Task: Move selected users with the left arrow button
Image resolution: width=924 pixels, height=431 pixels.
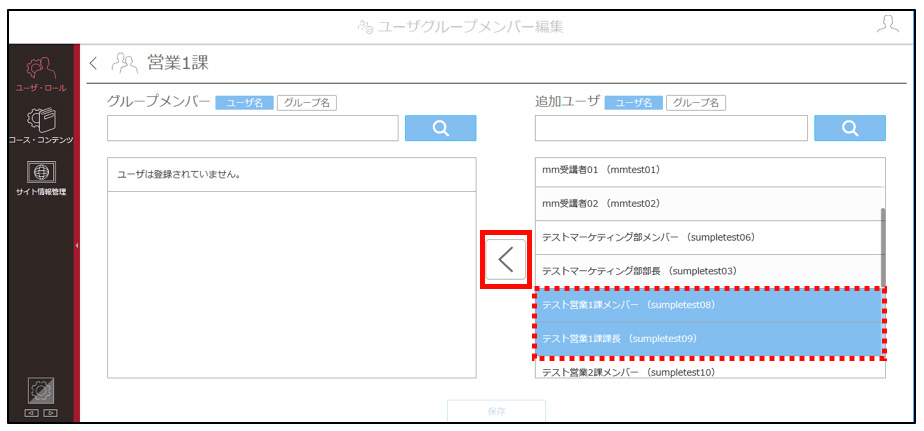Action: click(506, 259)
